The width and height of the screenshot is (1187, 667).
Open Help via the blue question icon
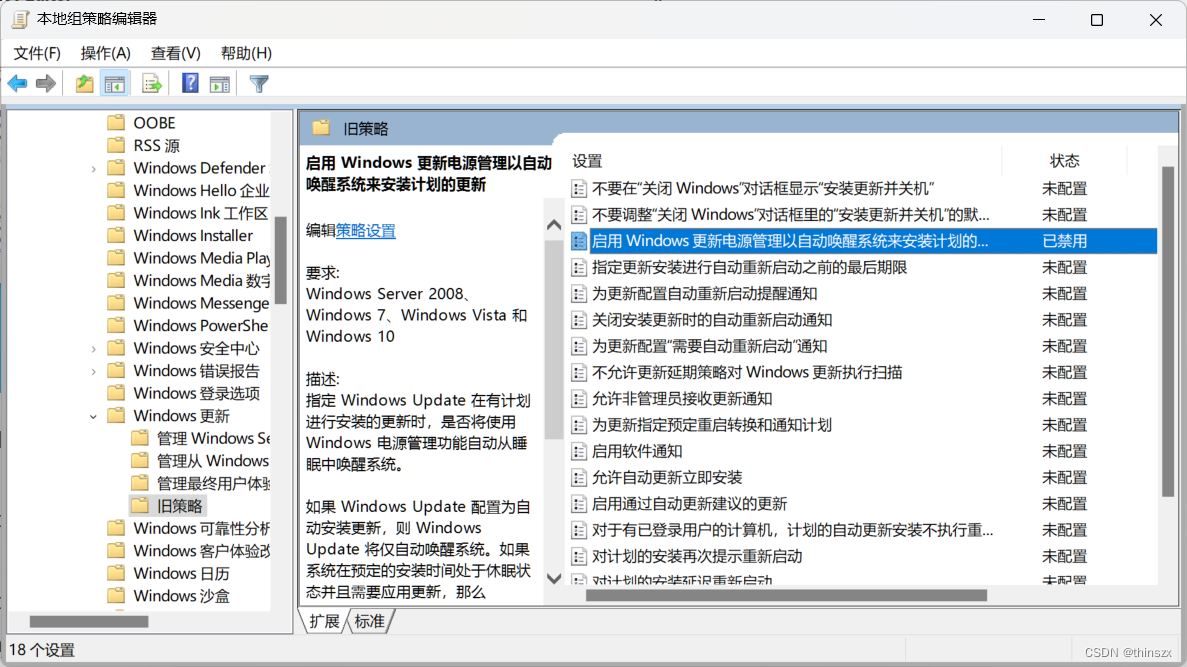190,83
